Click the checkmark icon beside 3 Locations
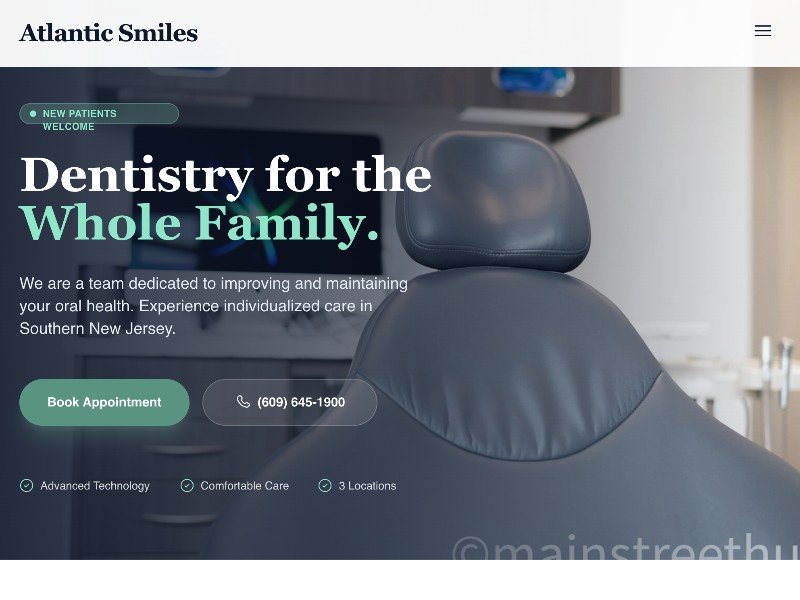This screenshot has height=600, width=800. coord(325,485)
